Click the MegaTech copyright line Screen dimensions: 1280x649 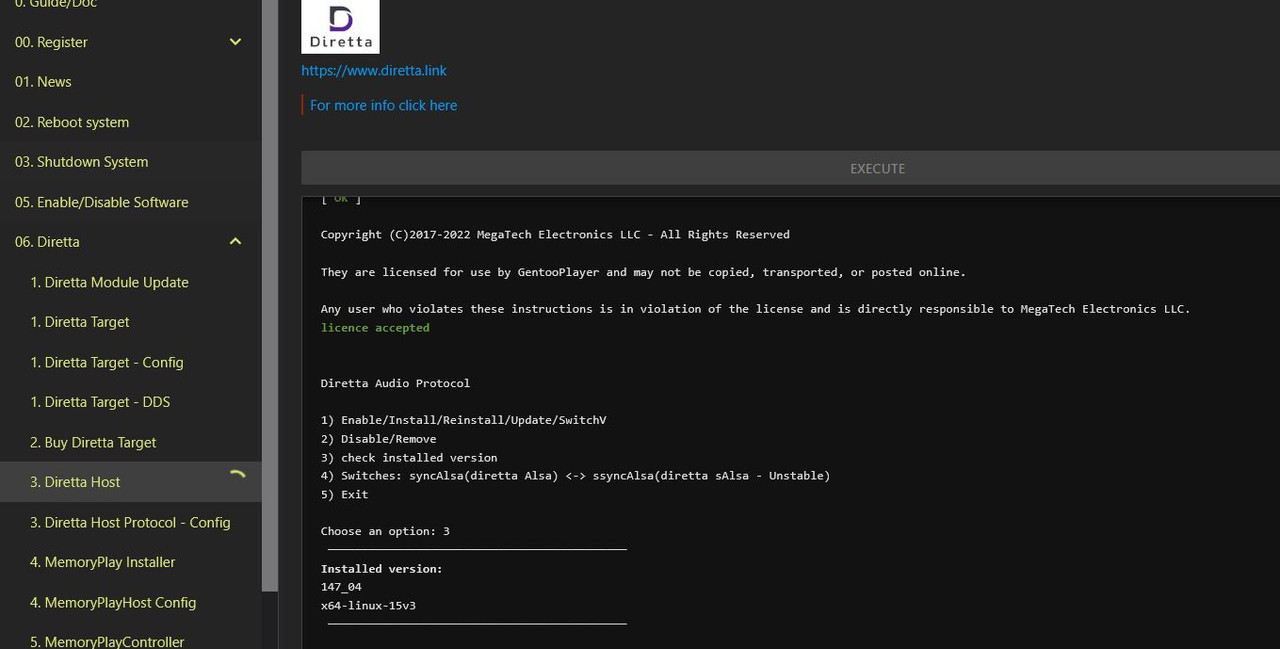pos(555,235)
